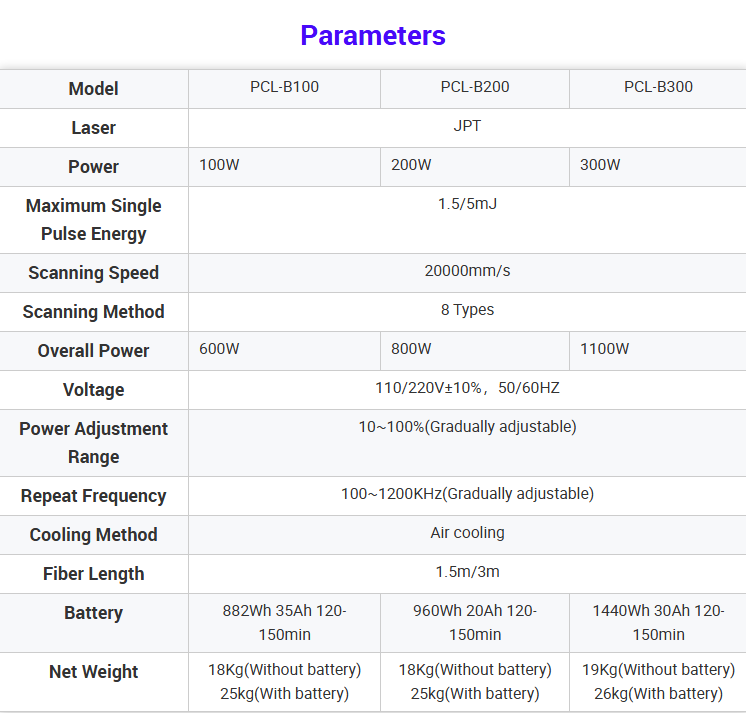Click the 8 Types scanning method value

pos(467,310)
